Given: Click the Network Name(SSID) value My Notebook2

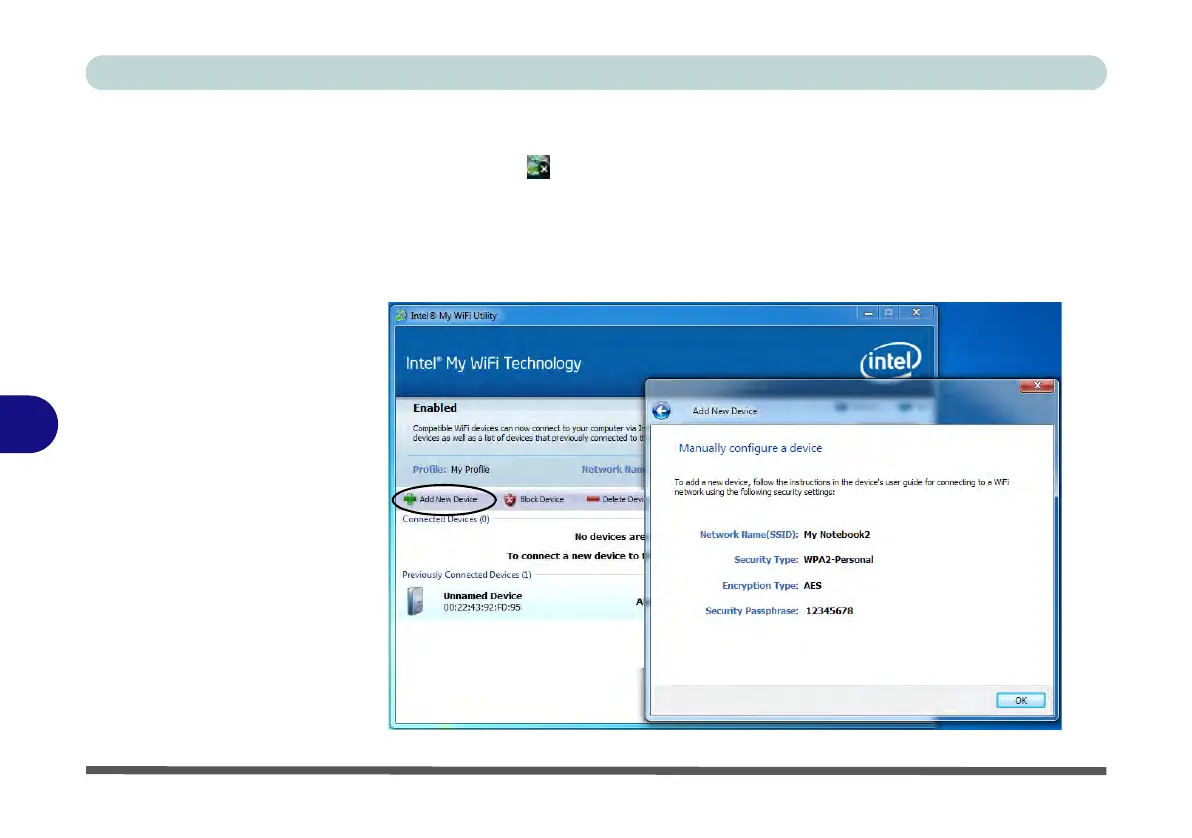Looking at the screenshot, I should (x=836, y=535).
